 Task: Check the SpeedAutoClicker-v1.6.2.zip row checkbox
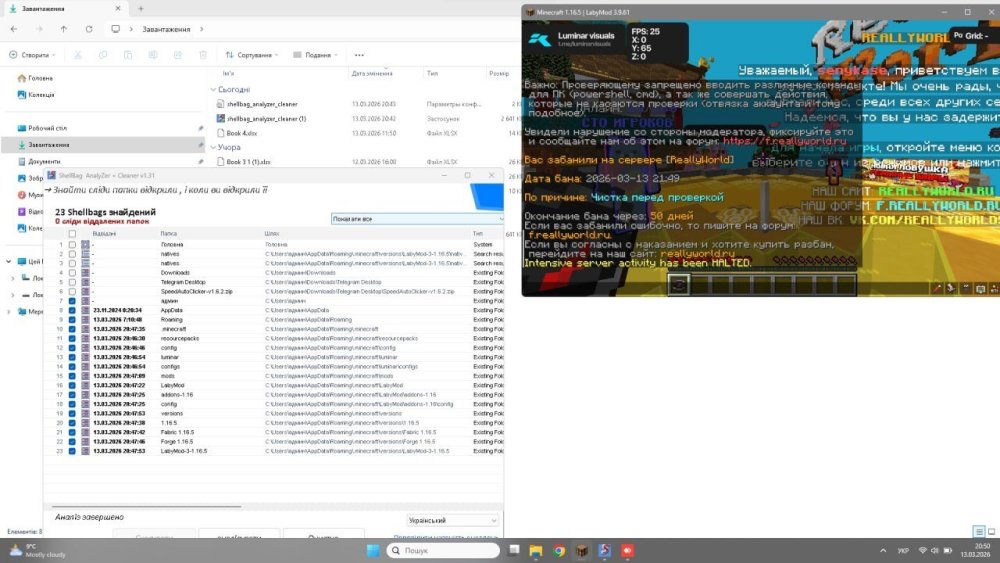72,291
